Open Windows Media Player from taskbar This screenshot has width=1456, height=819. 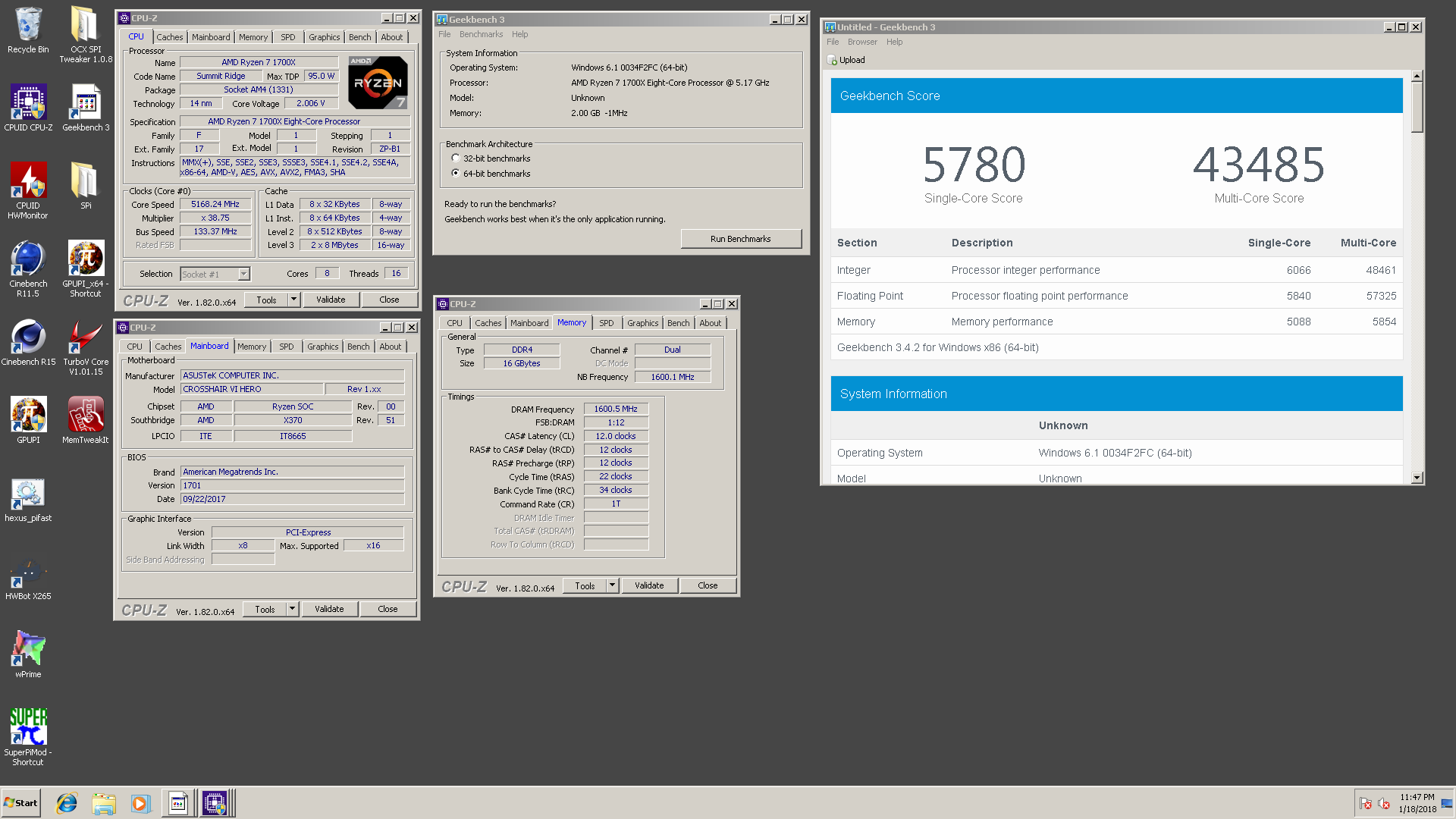coord(140,803)
